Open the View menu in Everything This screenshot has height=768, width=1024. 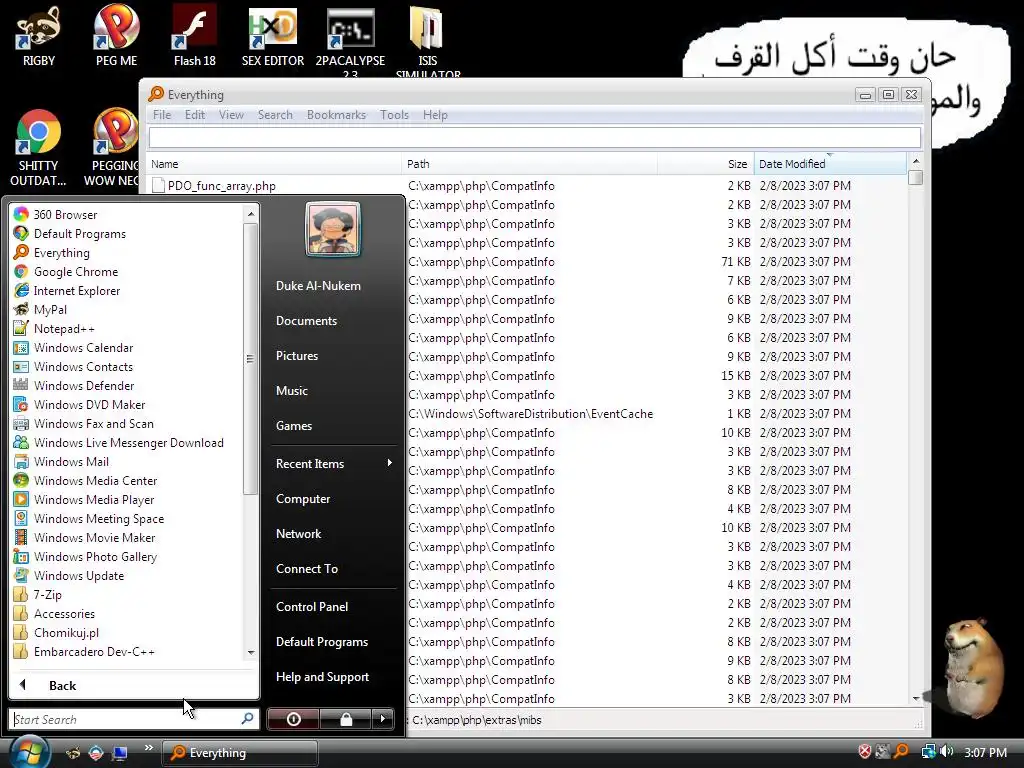pos(231,115)
